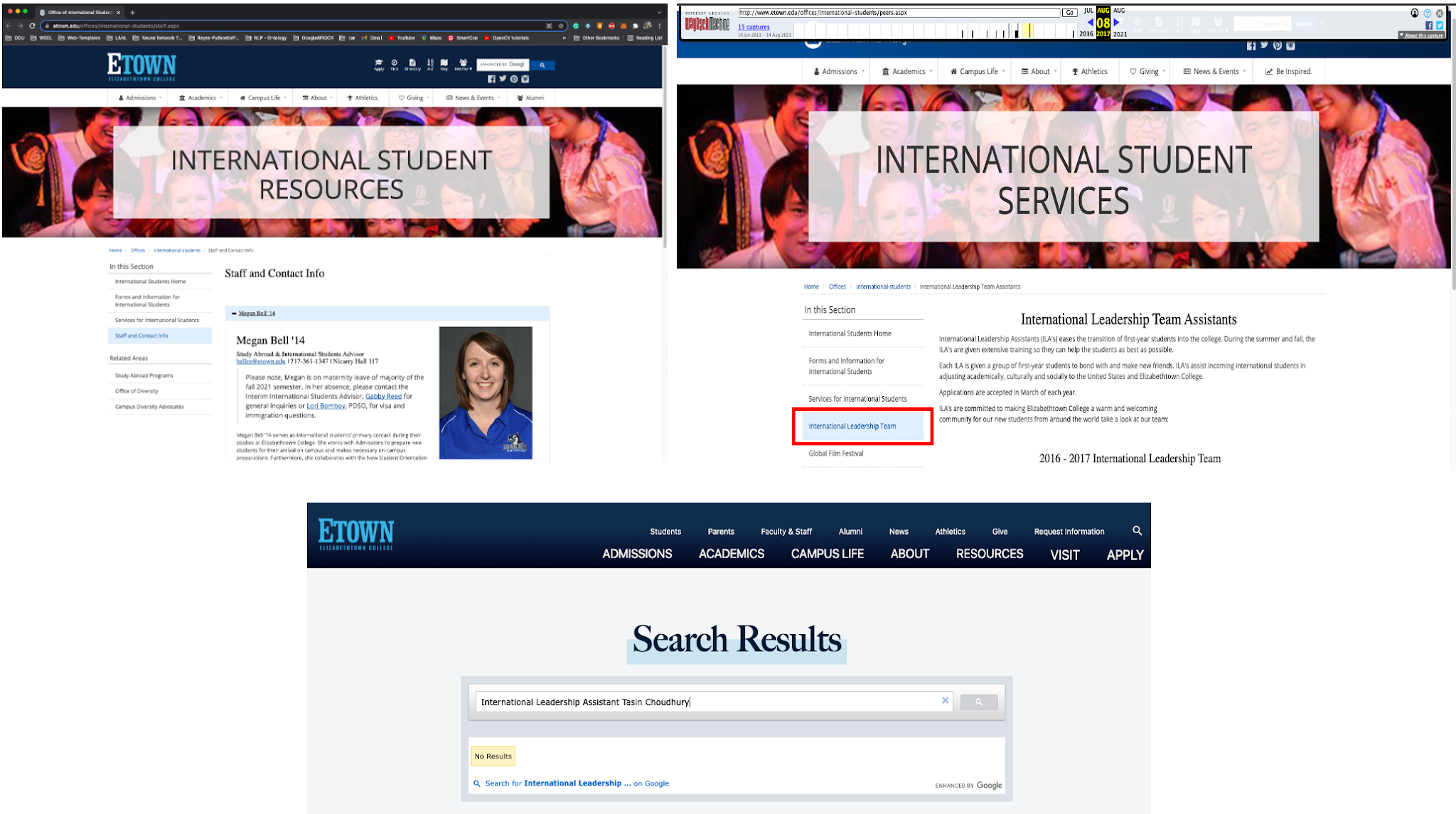Click APPLY in the bottom page main nav

1125,555
